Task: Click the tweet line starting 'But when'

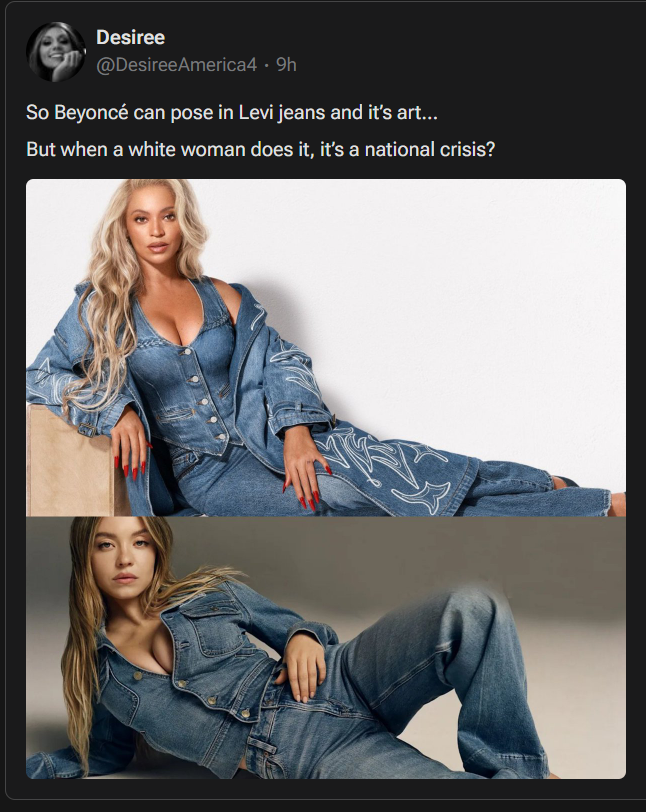Action: 261,150
